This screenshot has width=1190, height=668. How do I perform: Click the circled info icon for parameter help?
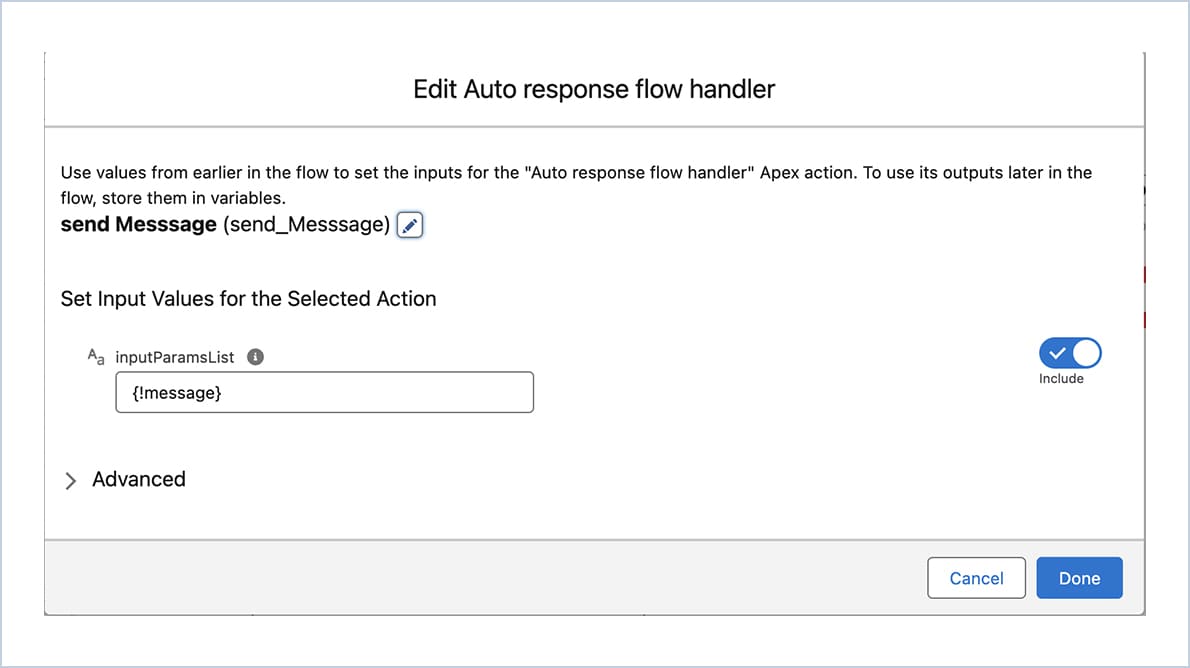255,356
